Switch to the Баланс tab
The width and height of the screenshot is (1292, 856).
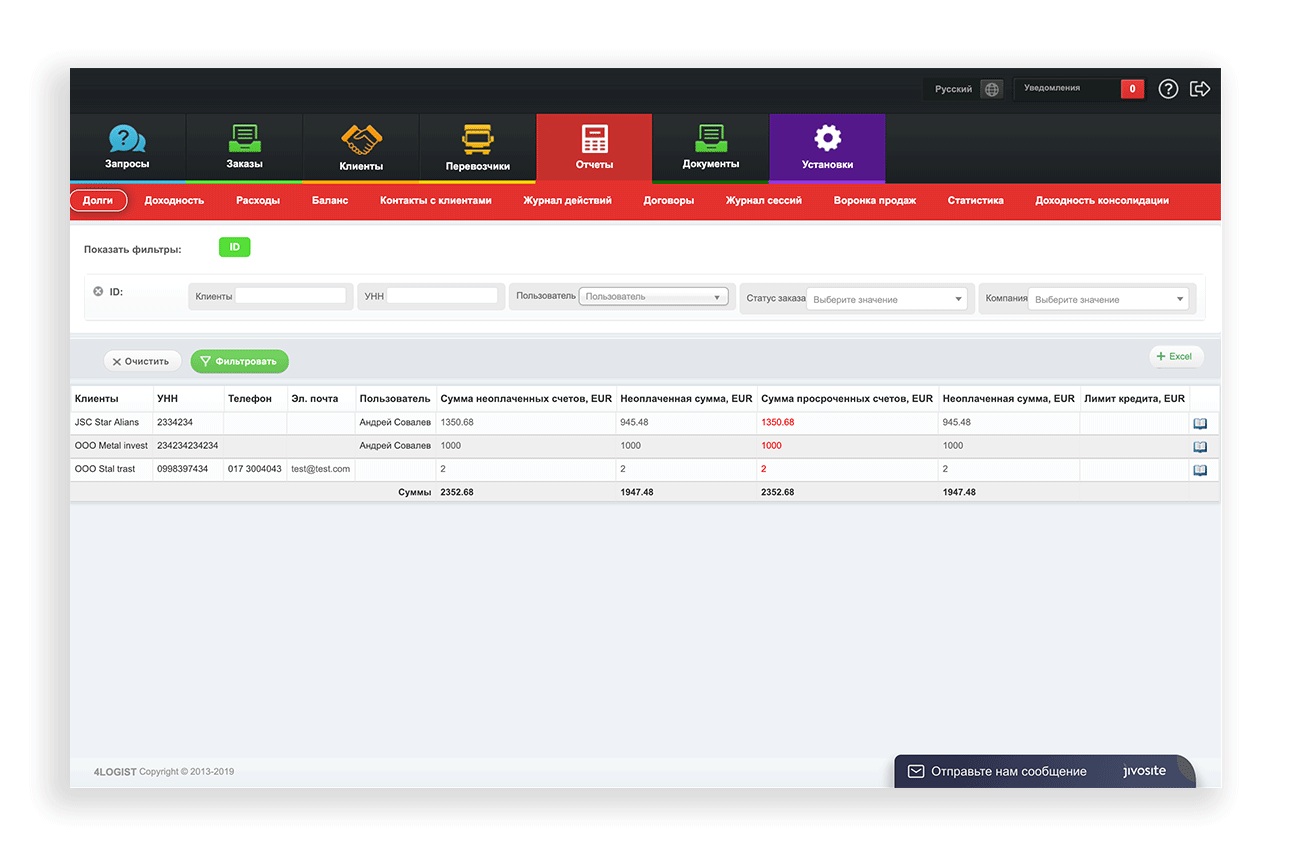pos(330,200)
